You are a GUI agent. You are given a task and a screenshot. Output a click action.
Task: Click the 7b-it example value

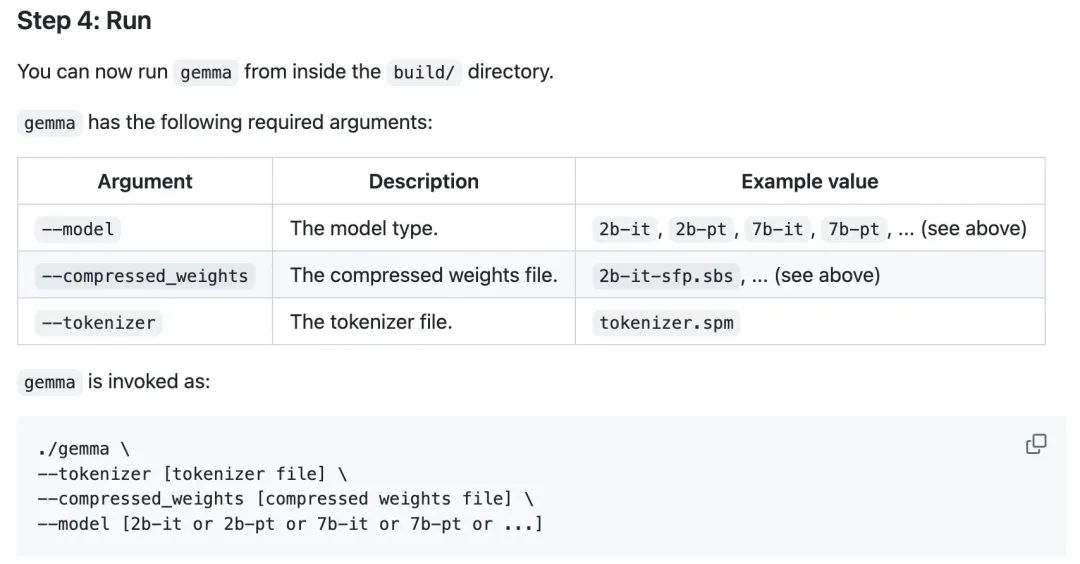click(777, 229)
